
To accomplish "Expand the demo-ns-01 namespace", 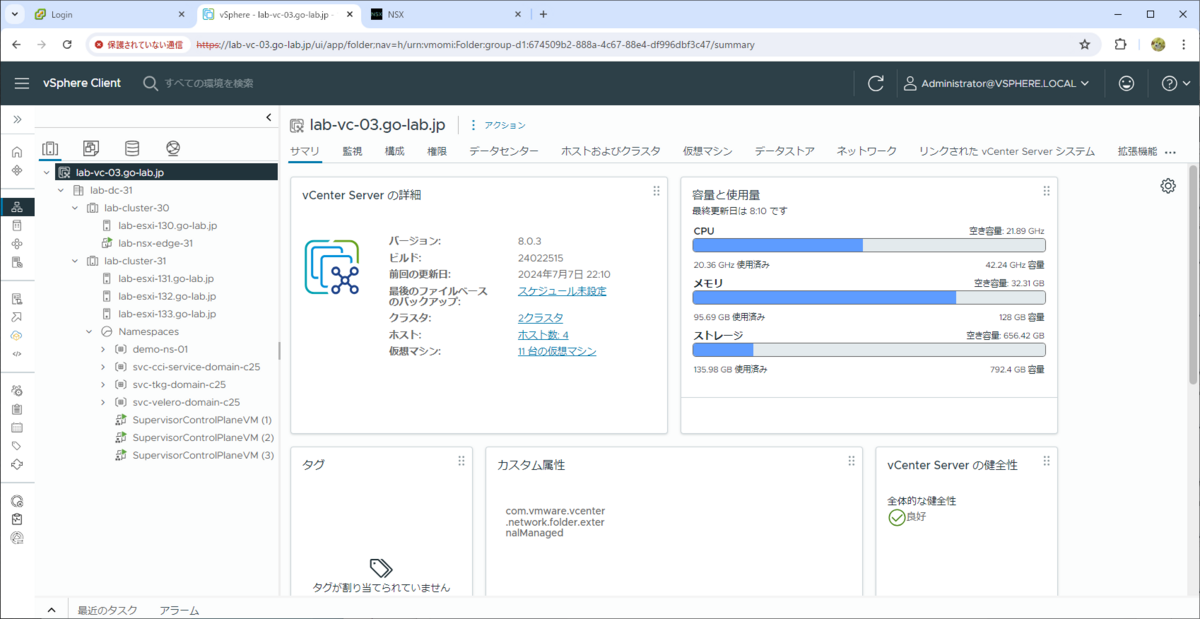I will coord(103,349).
